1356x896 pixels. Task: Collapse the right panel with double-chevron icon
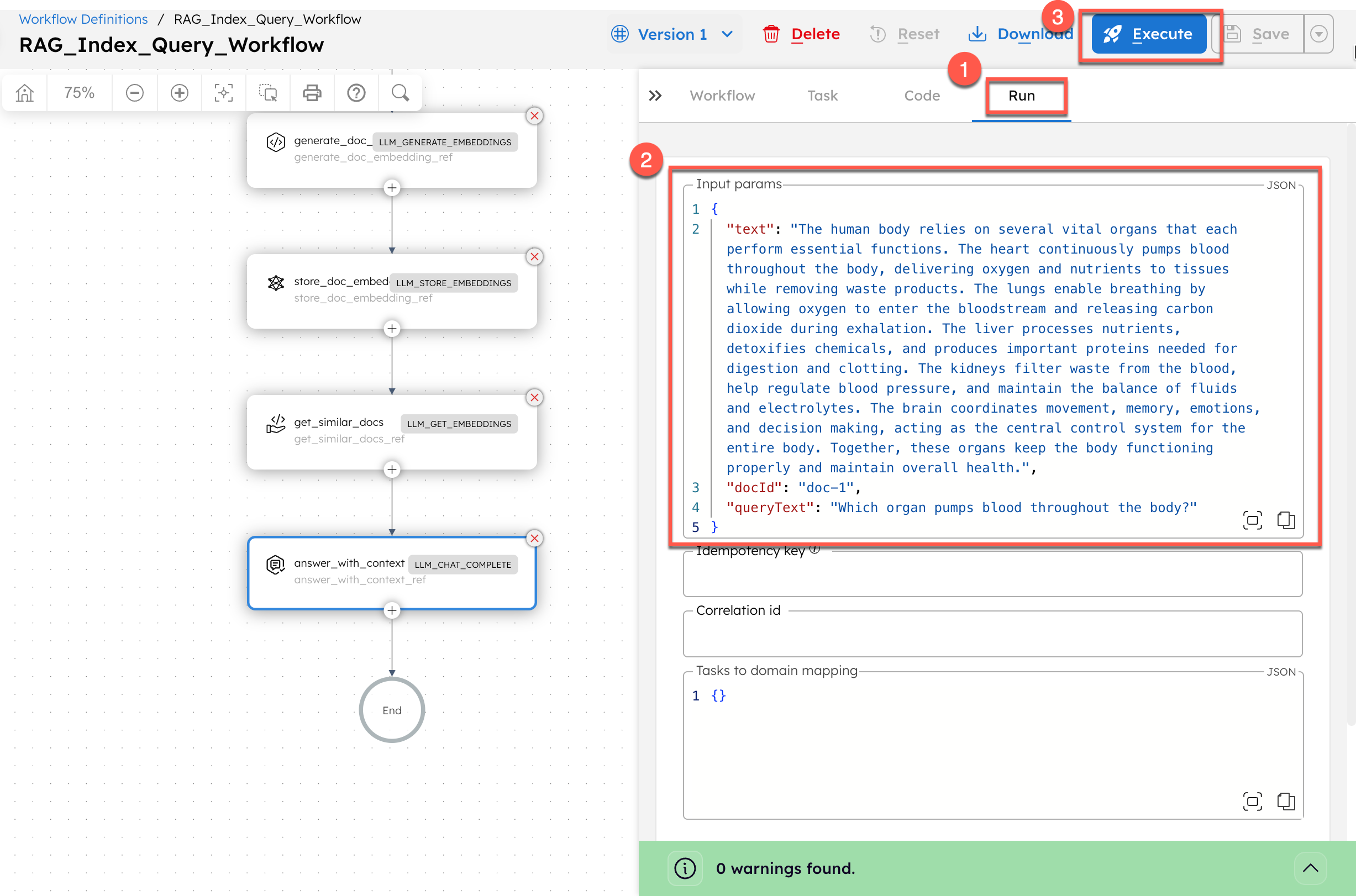[x=655, y=96]
